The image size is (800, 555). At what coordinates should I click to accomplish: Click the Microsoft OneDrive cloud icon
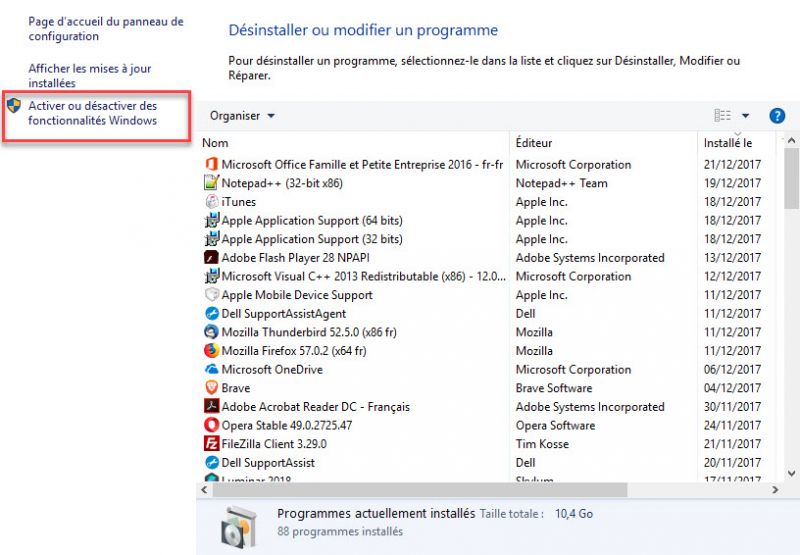coord(211,369)
